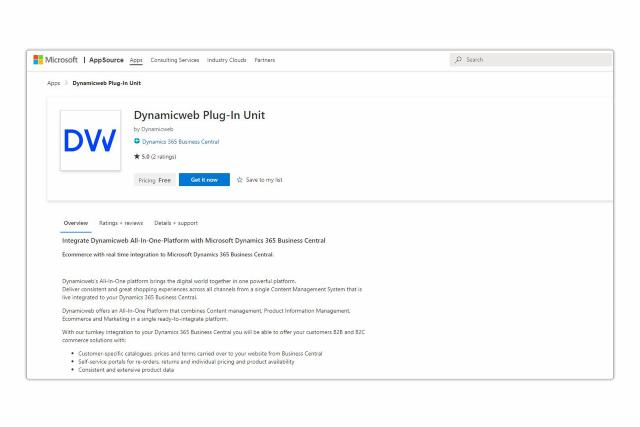Screen dimensions: 640x427
Task: Open the Apps menu in the top navigation
Action: (136, 60)
